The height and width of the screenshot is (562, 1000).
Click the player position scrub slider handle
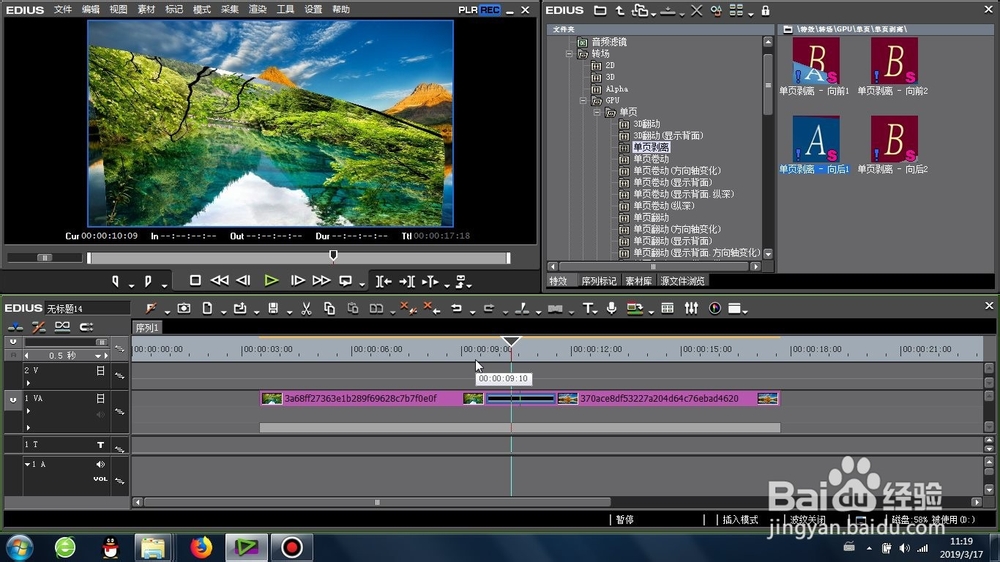333,256
